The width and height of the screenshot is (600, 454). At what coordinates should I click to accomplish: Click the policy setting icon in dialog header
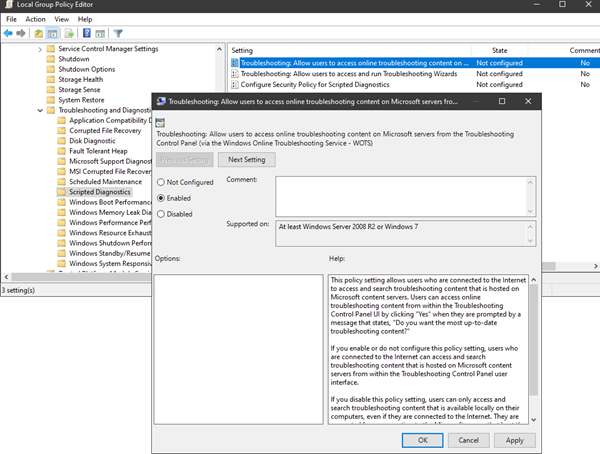click(160, 122)
